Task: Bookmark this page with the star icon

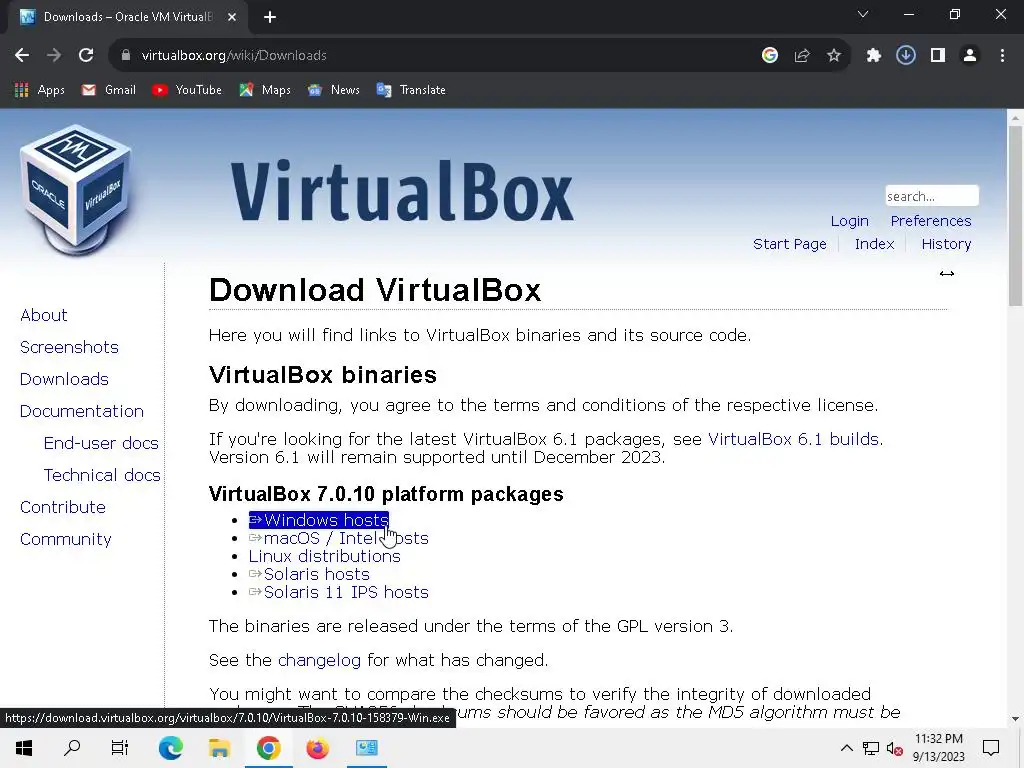Action: (834, 56)
